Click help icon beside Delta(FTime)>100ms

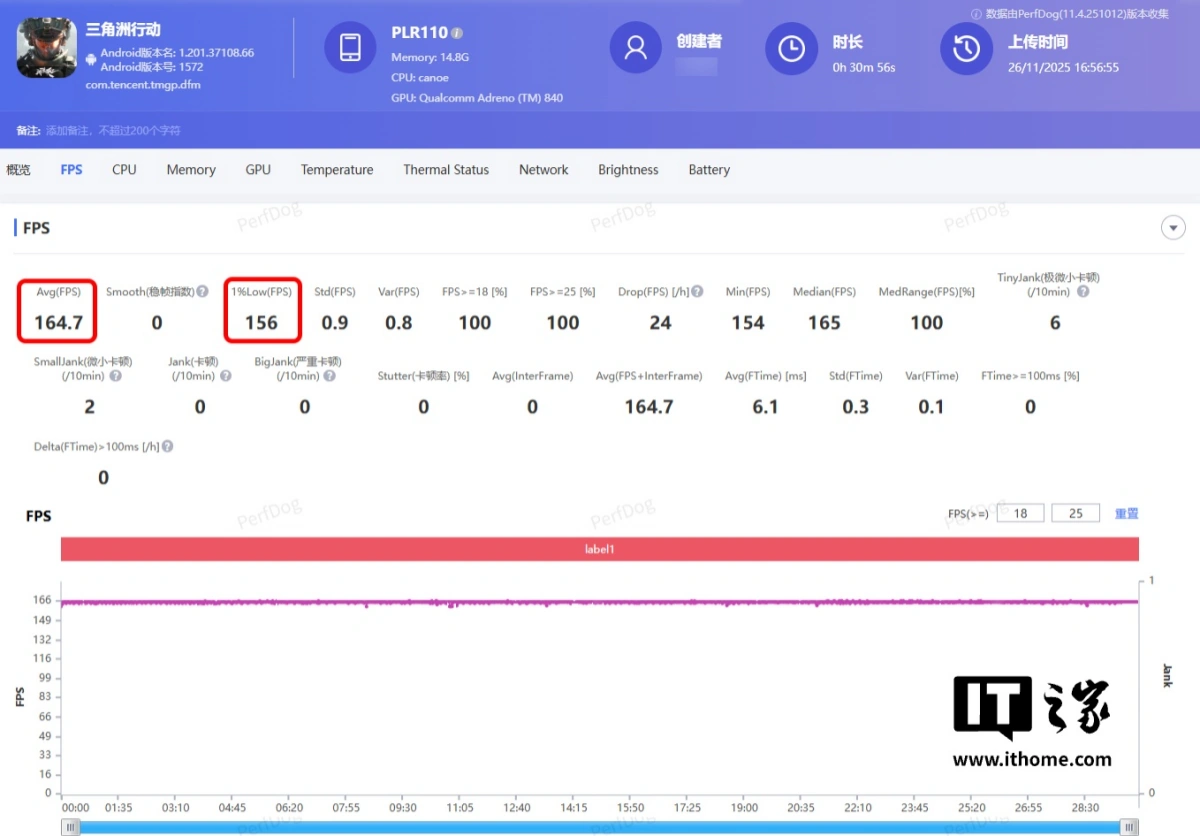point(168,446)
